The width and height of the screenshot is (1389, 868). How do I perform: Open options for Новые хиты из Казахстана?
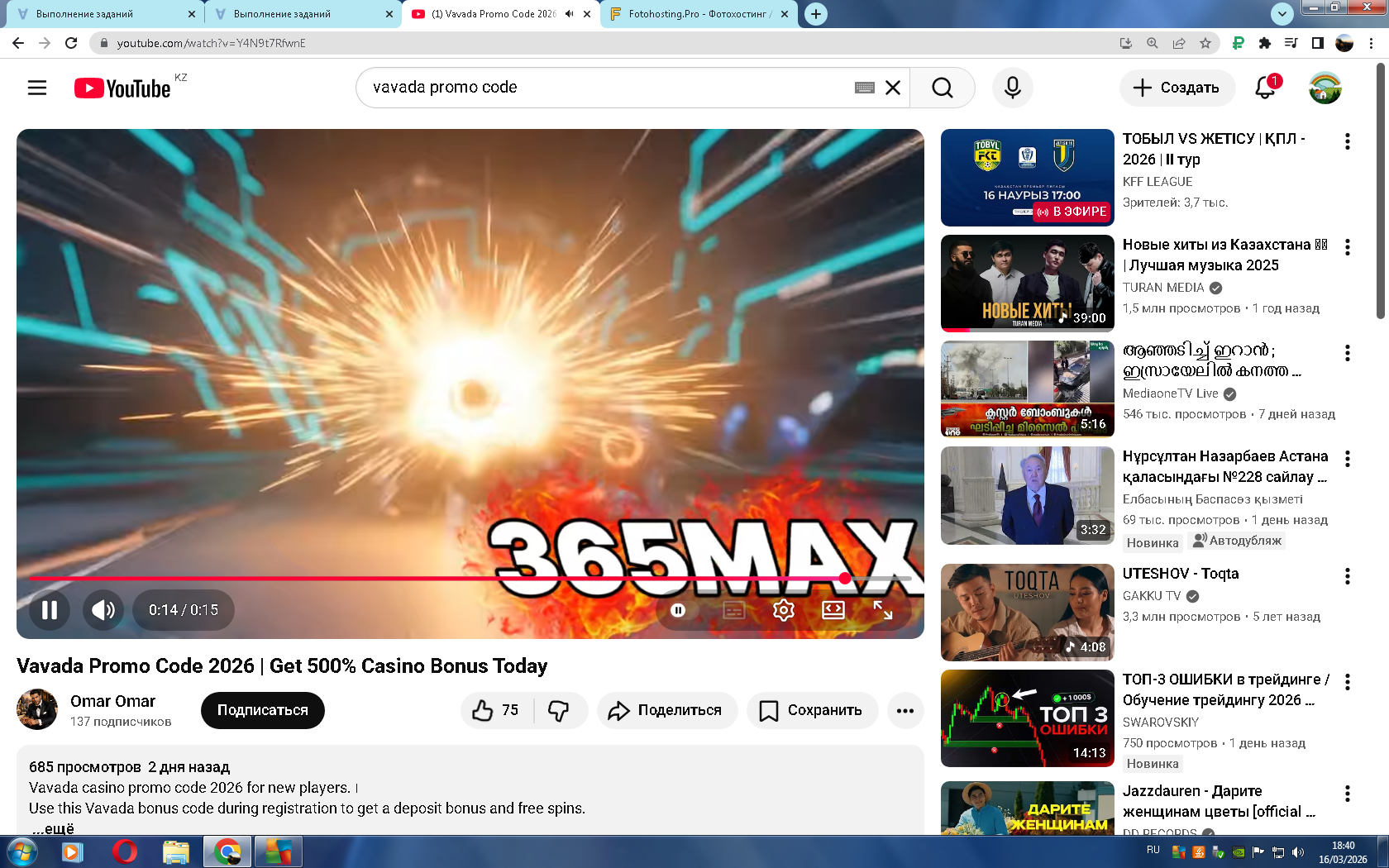(1348, 247)
